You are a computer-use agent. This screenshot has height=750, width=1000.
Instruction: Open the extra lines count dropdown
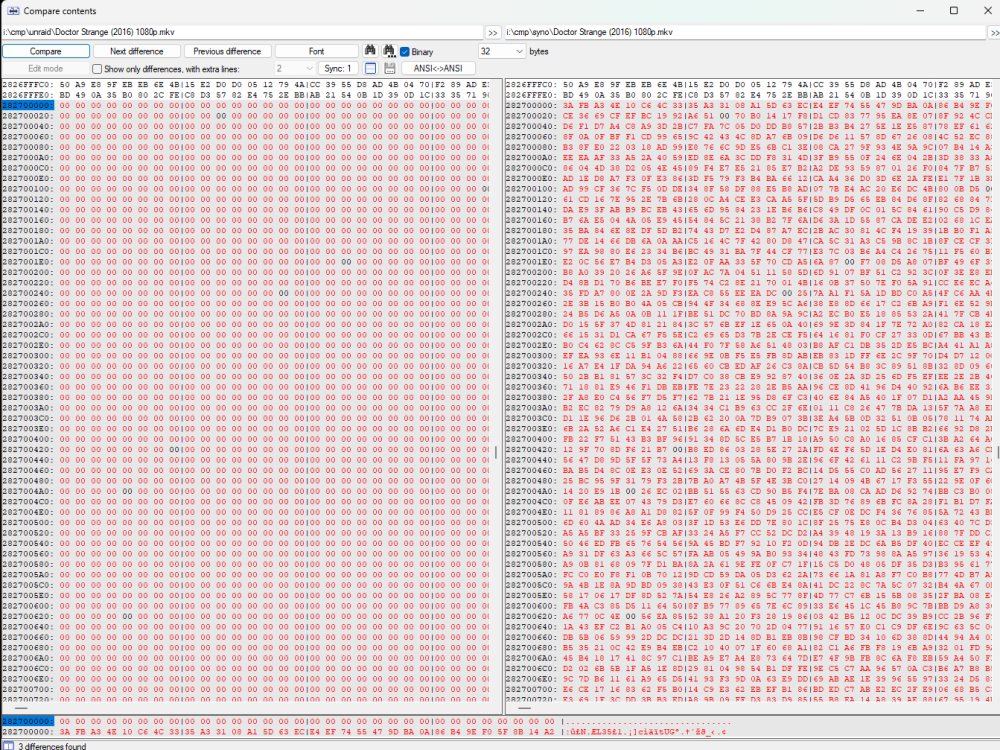point(295,68)
